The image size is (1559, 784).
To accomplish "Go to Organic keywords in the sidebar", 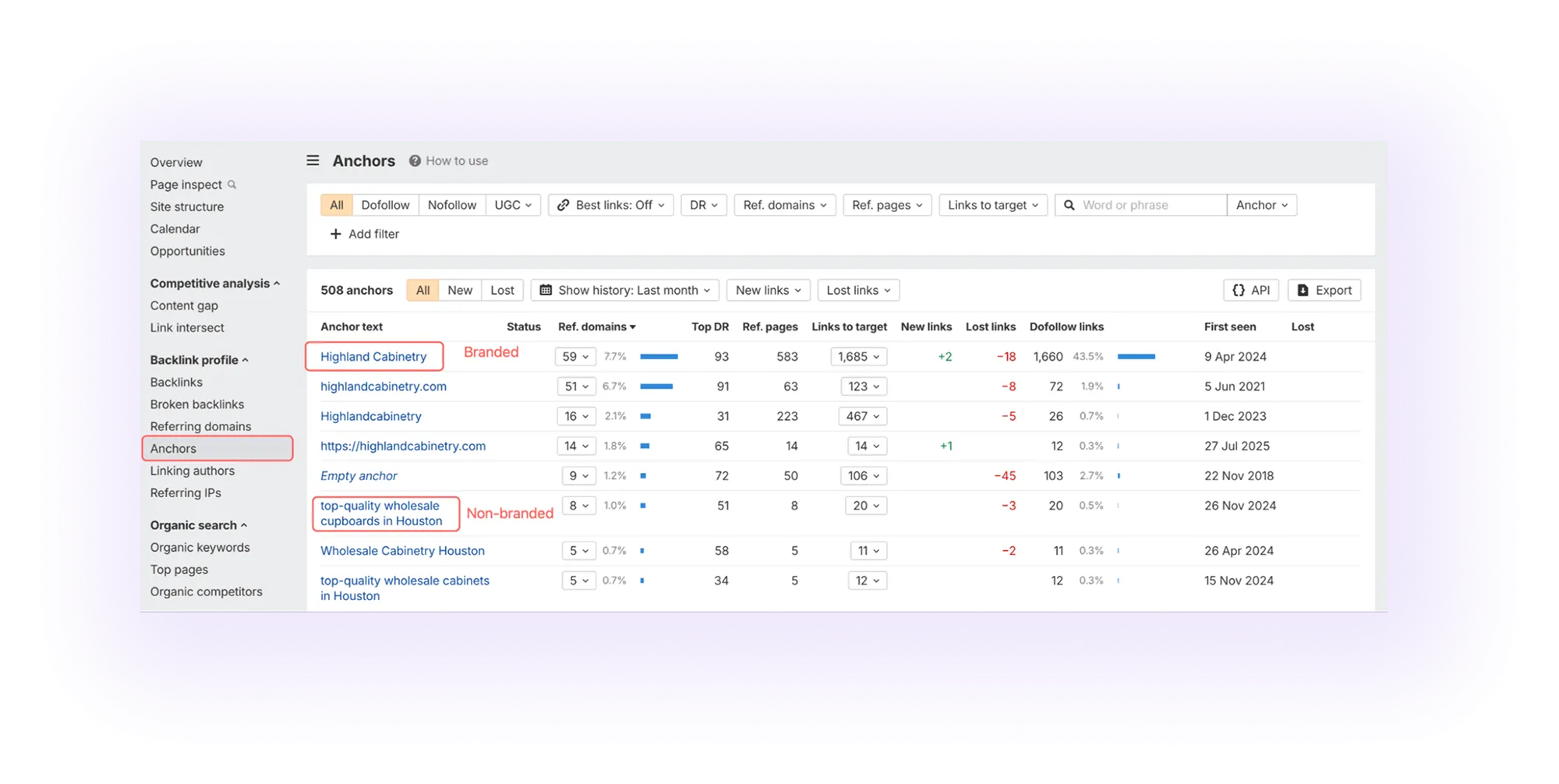I will pyautogui.click(x=200, y=547).
